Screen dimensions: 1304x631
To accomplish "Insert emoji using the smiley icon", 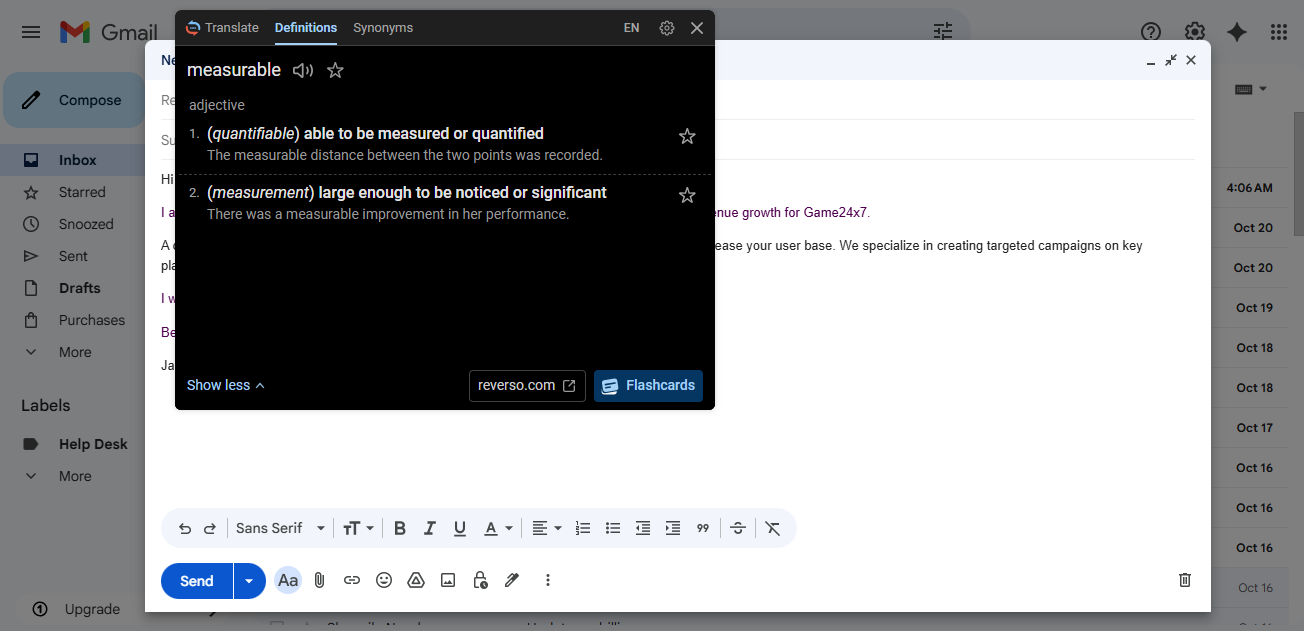I will (384, 580).
